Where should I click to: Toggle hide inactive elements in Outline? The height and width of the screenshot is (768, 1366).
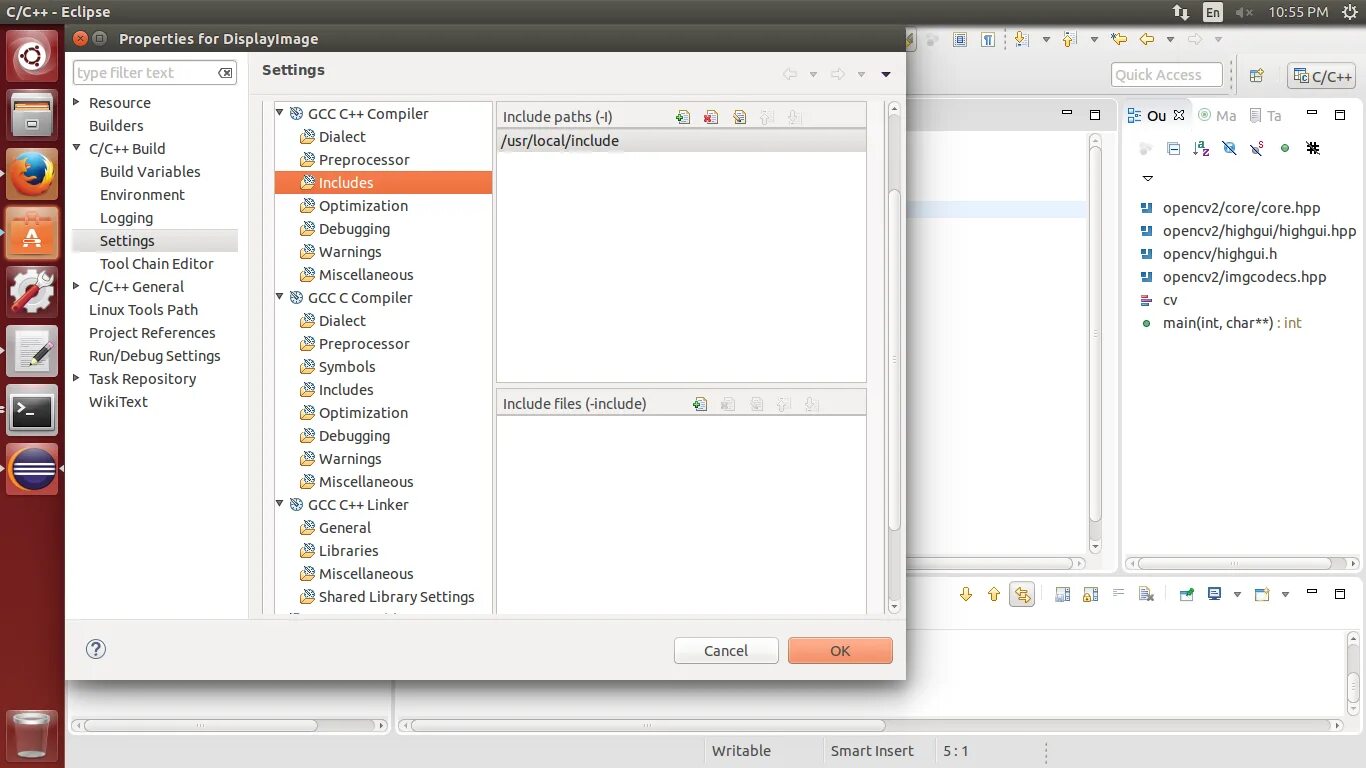1313,149
